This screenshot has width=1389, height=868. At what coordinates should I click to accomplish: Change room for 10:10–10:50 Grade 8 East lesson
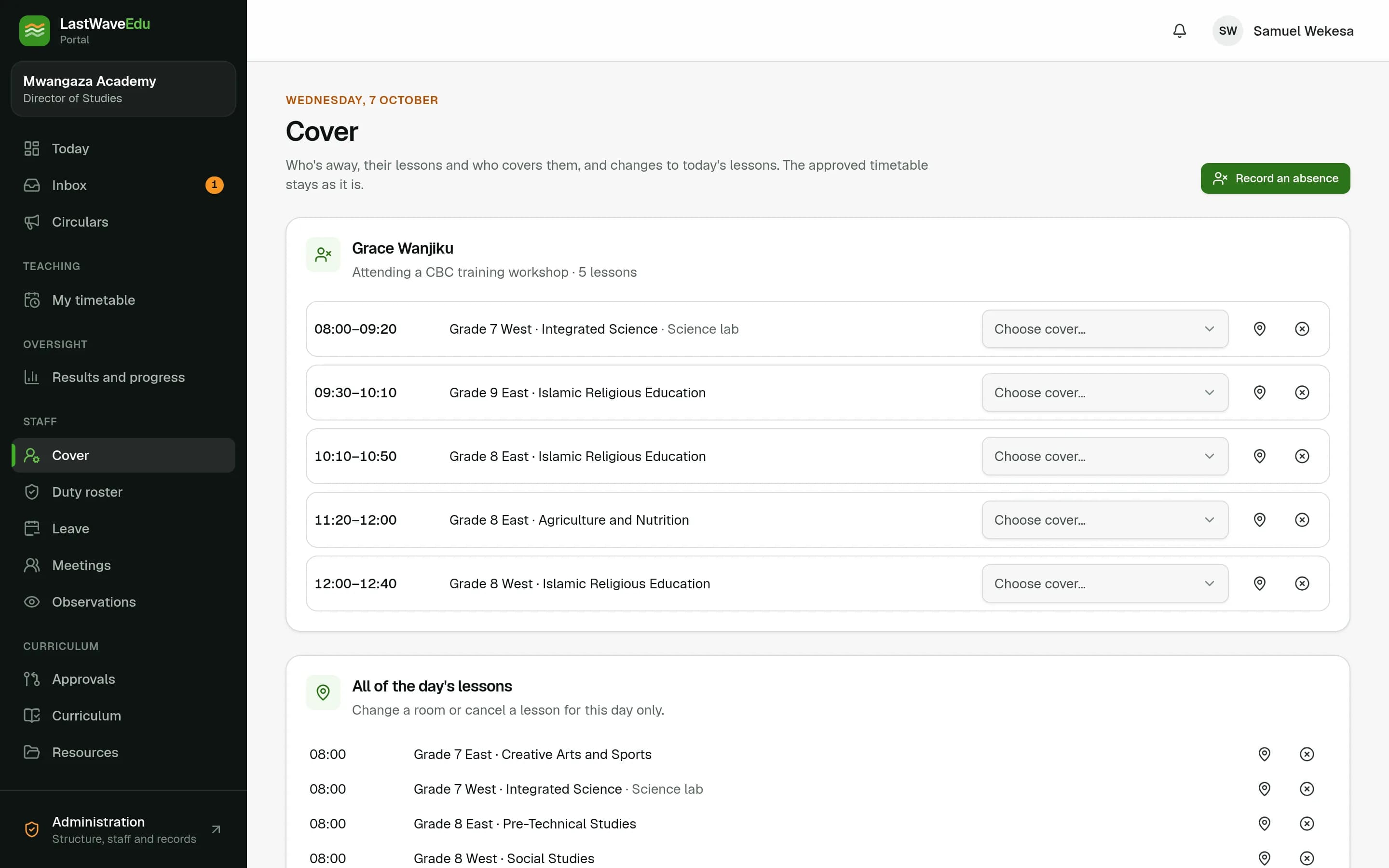point(1259,456)
